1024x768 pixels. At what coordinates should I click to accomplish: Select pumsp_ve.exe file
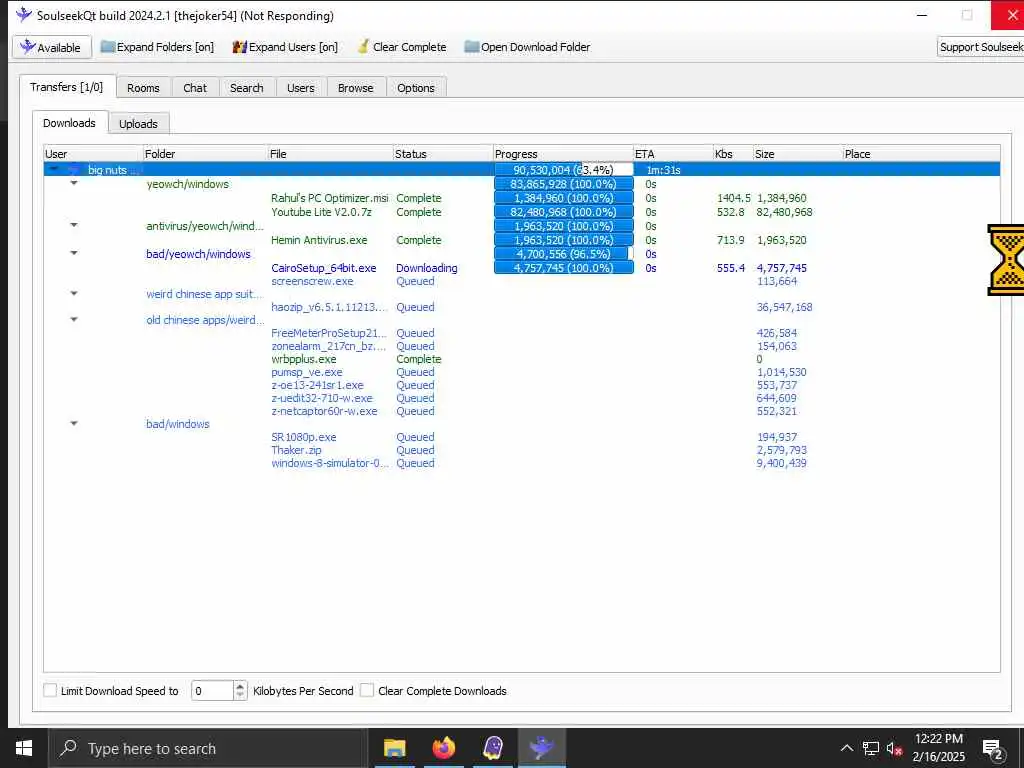pyautogui.click(x=307, y=372)
